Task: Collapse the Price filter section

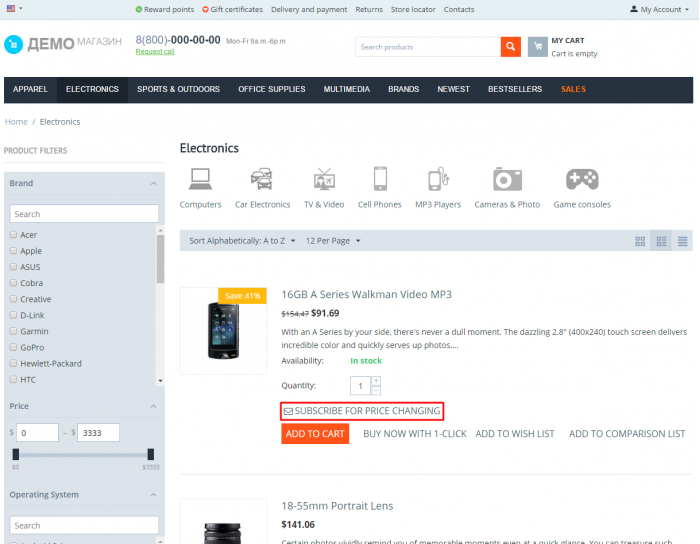Action: pos(153,406)
